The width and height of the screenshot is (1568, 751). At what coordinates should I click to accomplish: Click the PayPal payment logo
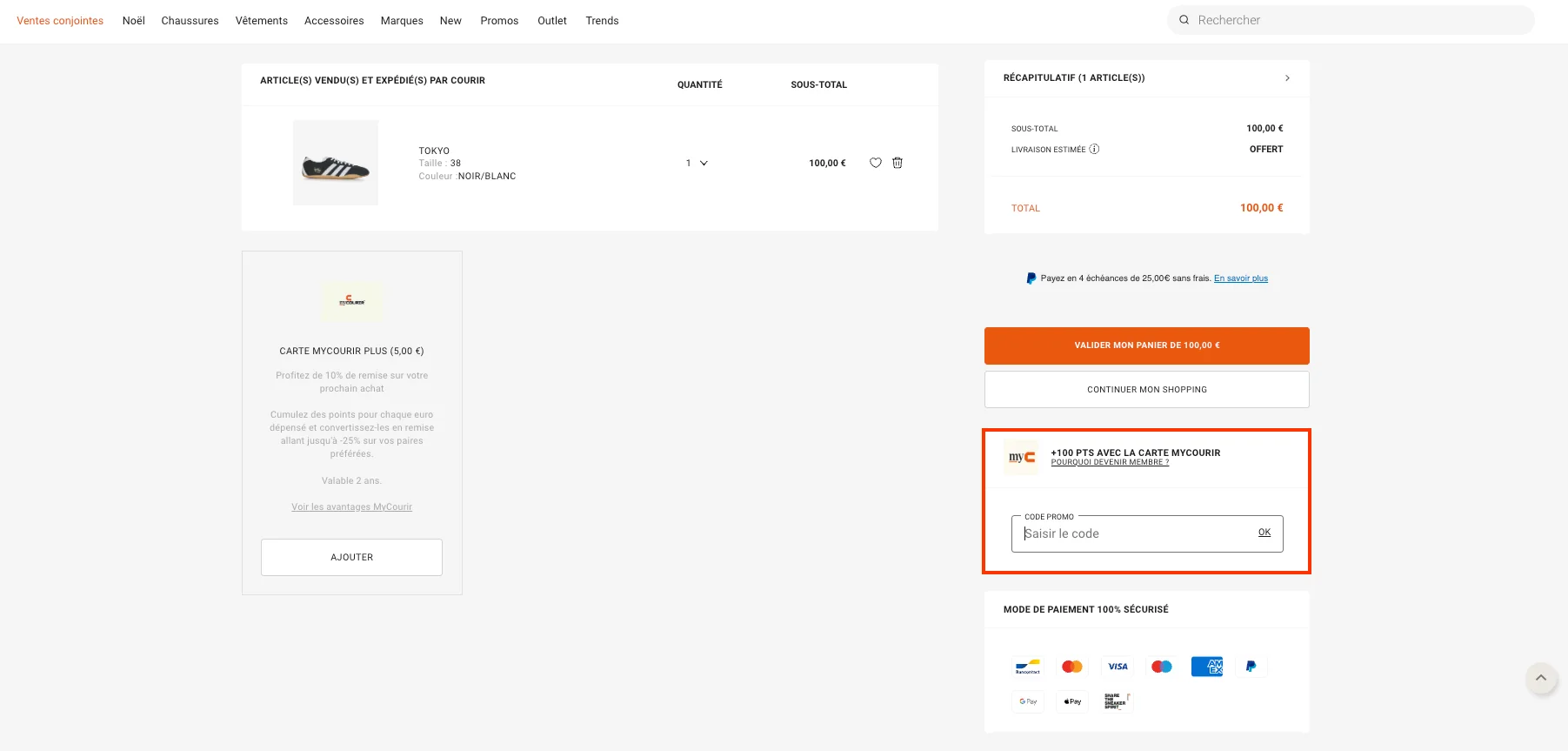tap(1251, 667)
